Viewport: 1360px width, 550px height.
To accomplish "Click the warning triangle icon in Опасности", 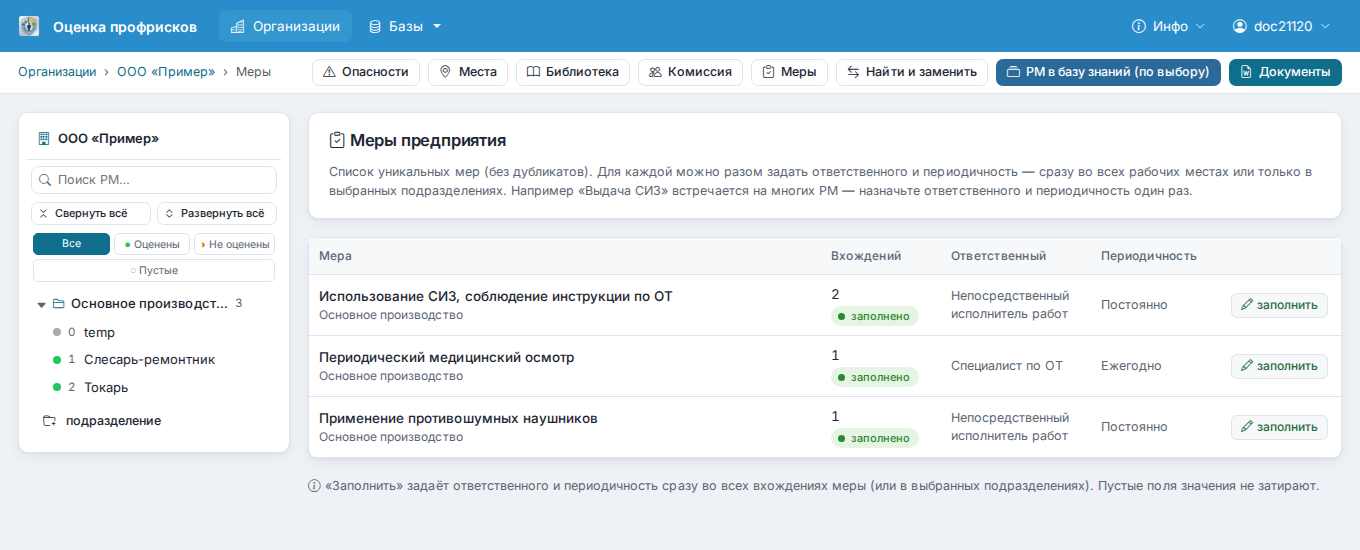I will click(329, 72).
